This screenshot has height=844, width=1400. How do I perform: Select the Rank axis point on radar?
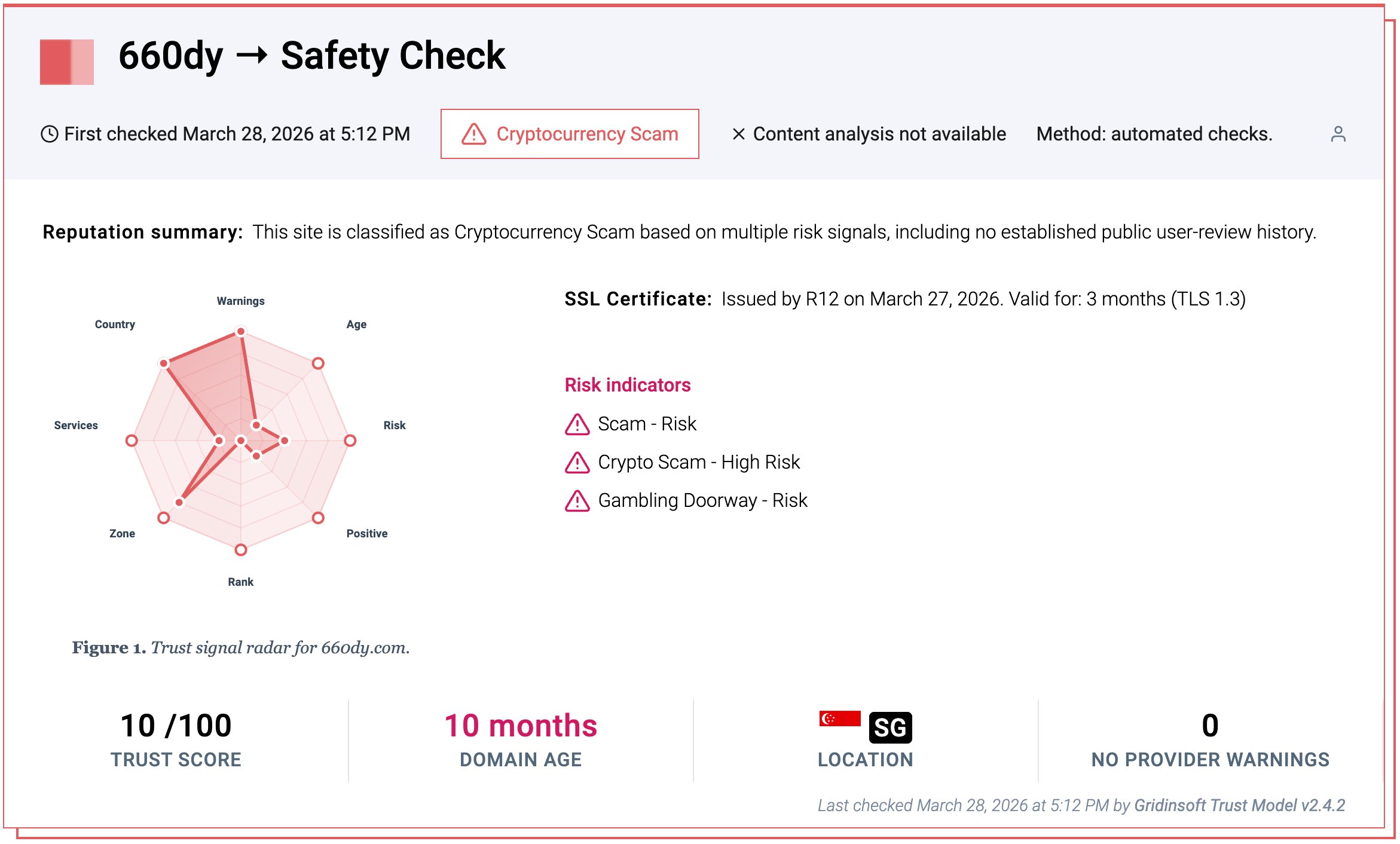click(x=241, y=550)
